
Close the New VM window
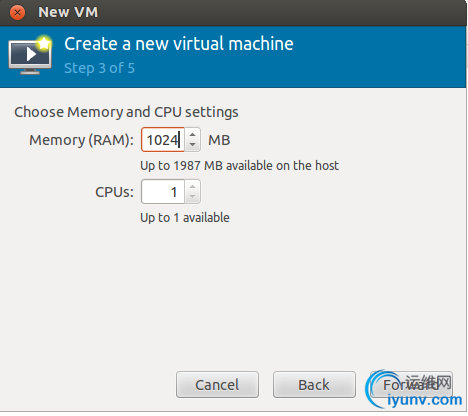tap(17, 13)
